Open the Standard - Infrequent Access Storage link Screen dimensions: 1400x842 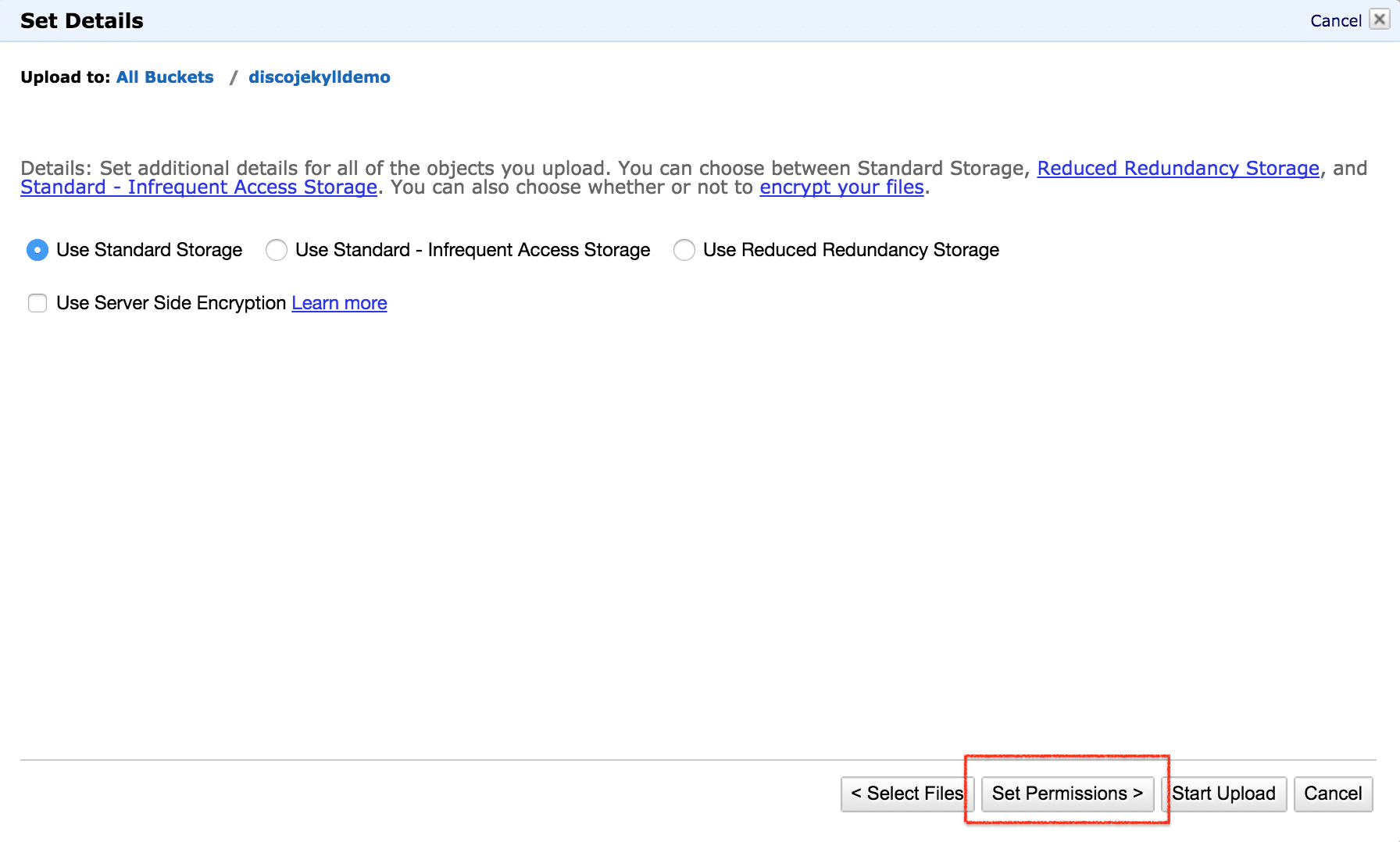(198, 187)
